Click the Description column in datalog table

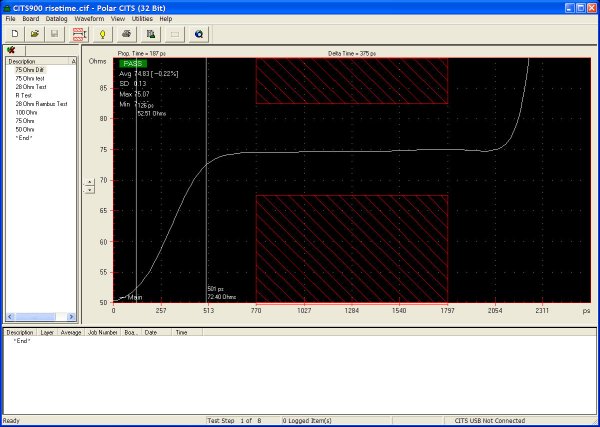[20, 332]
